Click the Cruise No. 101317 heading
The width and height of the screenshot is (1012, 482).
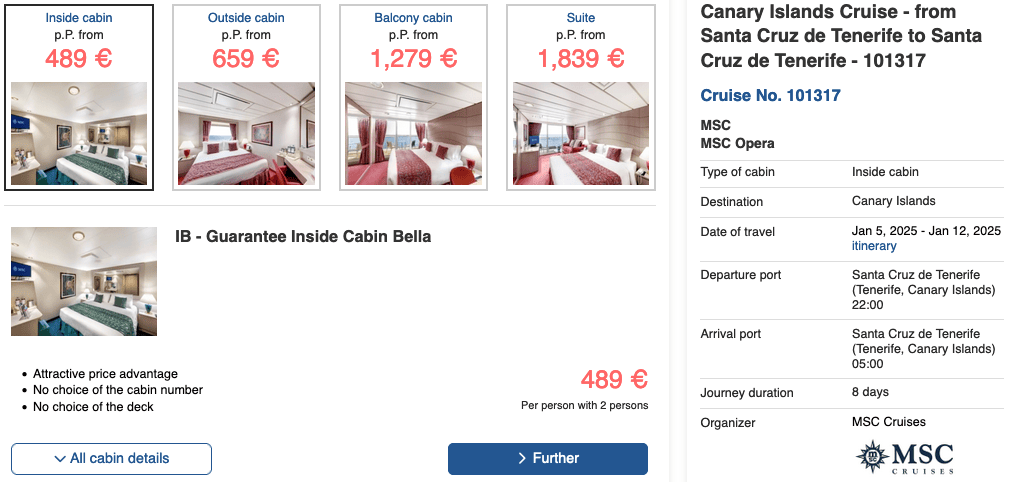click(770, 96)
